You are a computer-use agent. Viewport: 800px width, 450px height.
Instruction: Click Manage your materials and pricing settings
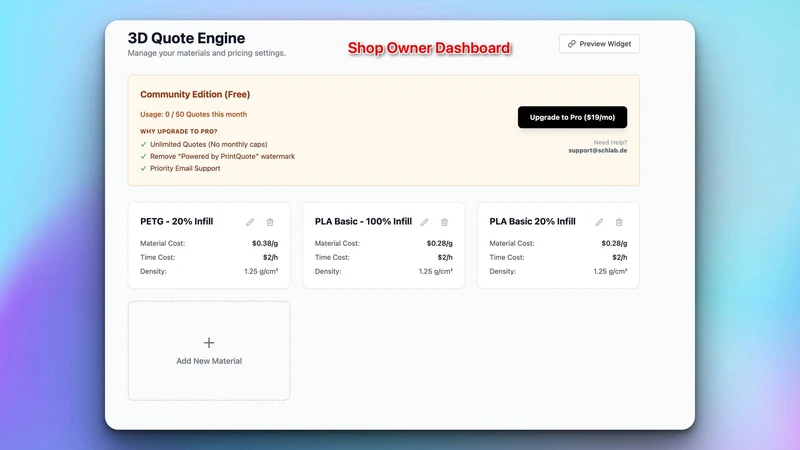point(207,53)
